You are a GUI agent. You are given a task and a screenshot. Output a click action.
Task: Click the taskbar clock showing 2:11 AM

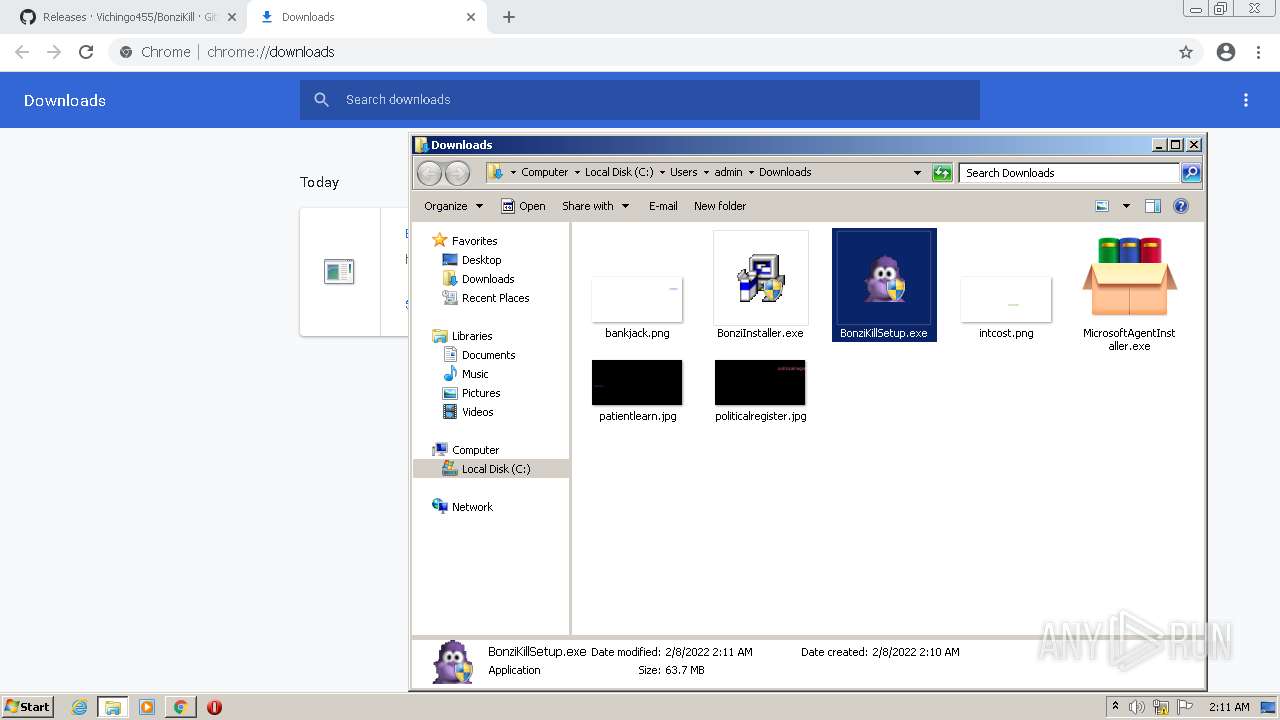click(x=1229, y=707)
